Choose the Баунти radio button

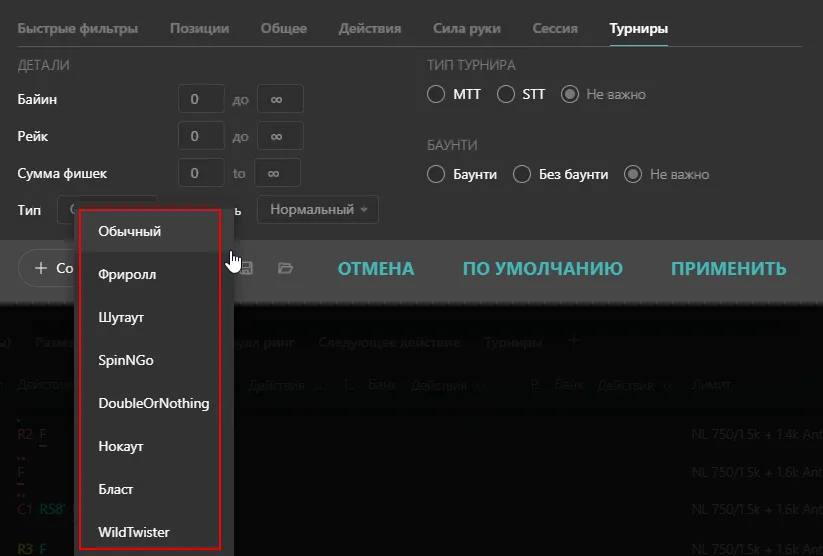436,174
